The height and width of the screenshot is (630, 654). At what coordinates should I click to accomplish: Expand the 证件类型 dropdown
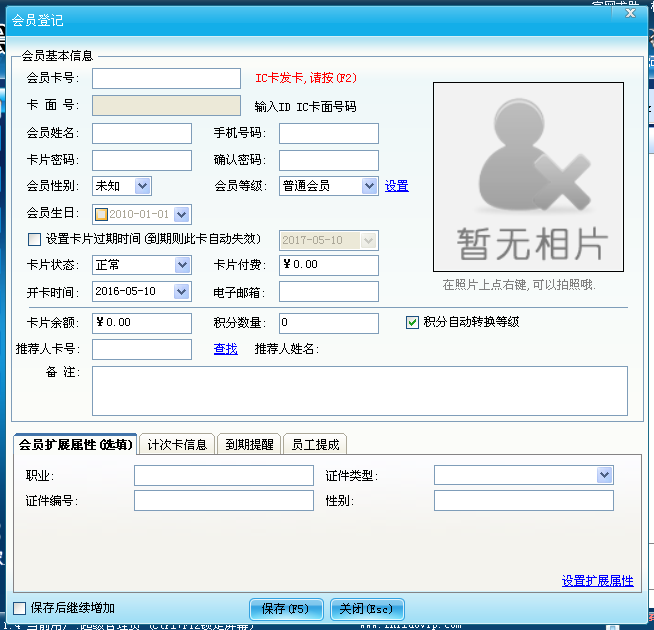tap(604, 475)
